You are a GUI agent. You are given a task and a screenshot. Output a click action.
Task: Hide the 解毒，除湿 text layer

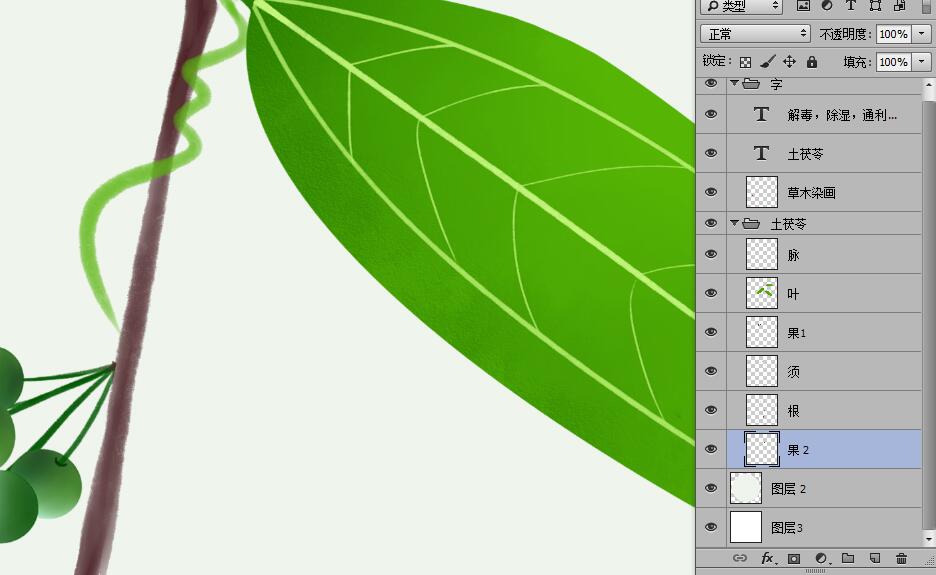711,114
